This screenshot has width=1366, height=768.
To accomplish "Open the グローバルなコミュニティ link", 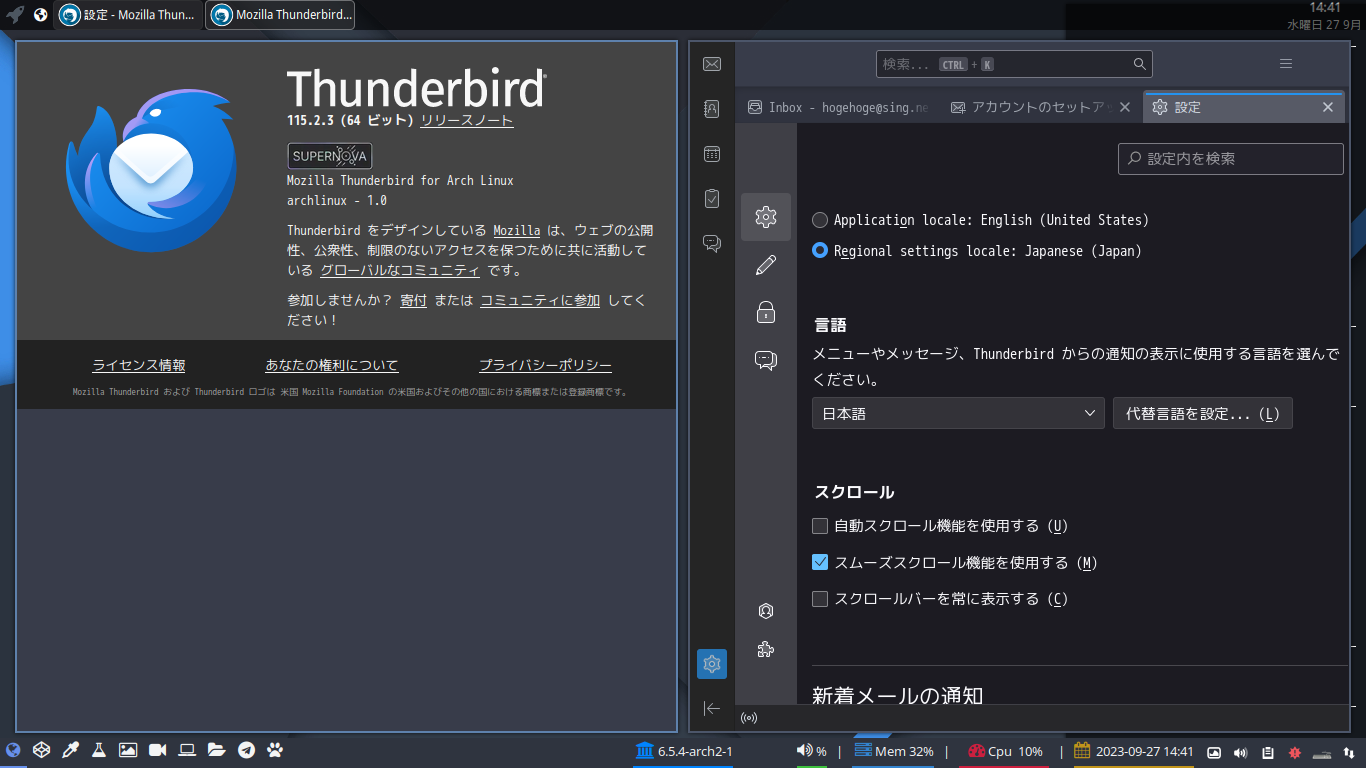I will [400, 270].
